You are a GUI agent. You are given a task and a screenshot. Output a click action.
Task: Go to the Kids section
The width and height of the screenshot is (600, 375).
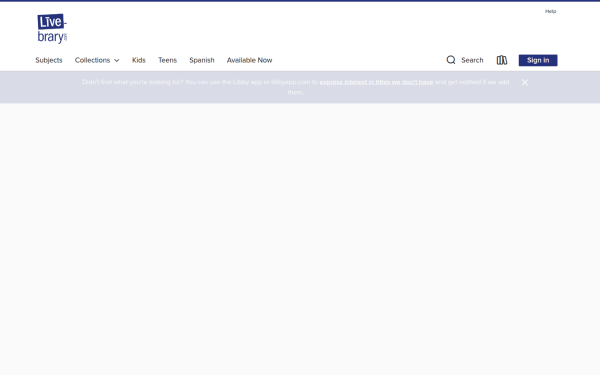point(139,60)
